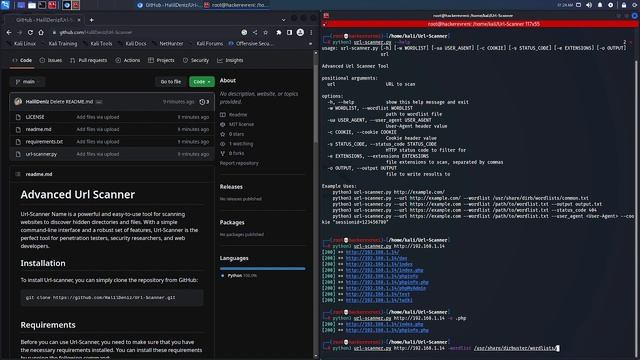Focus the github.com address bar
Screen dimensions: 640x360
coord(143,32)
